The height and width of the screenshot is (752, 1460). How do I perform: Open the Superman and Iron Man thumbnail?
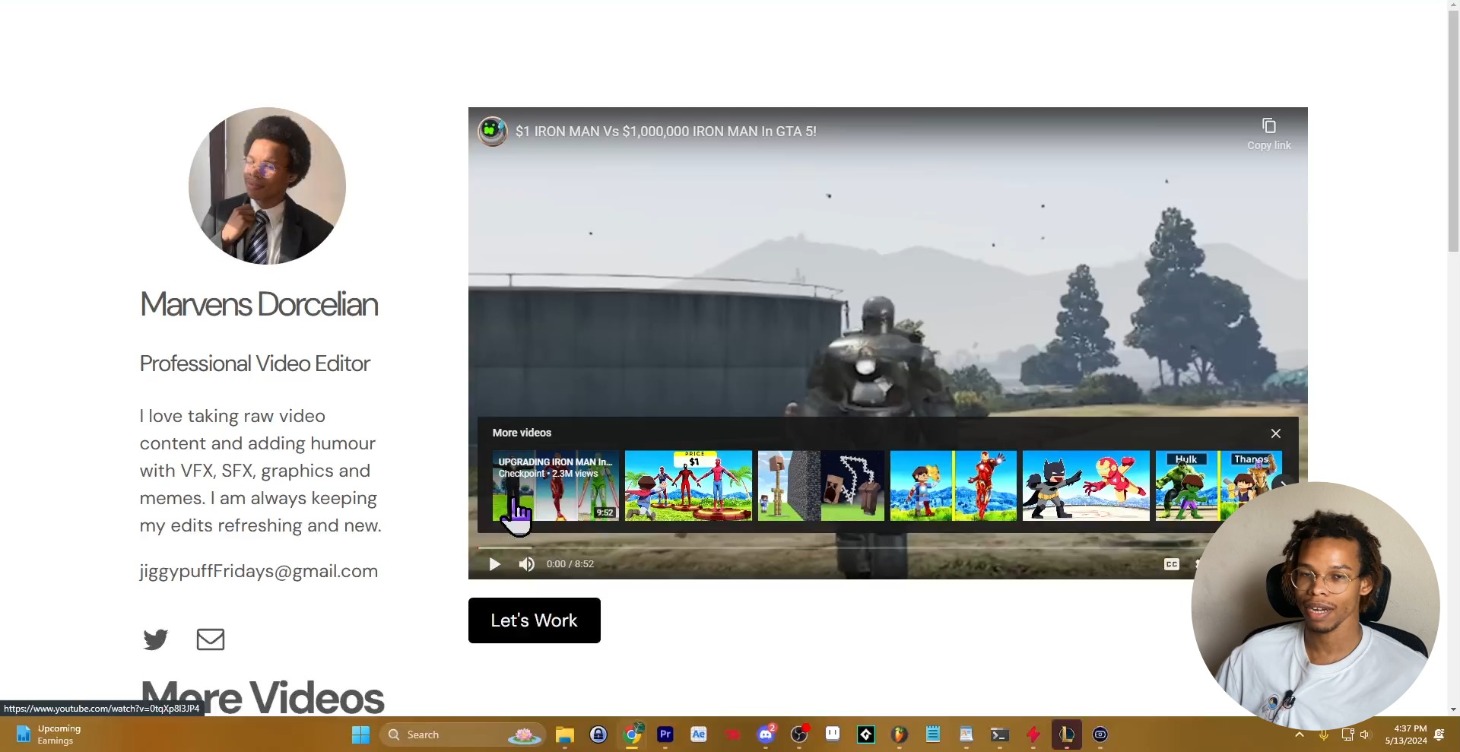click(953, 485)
